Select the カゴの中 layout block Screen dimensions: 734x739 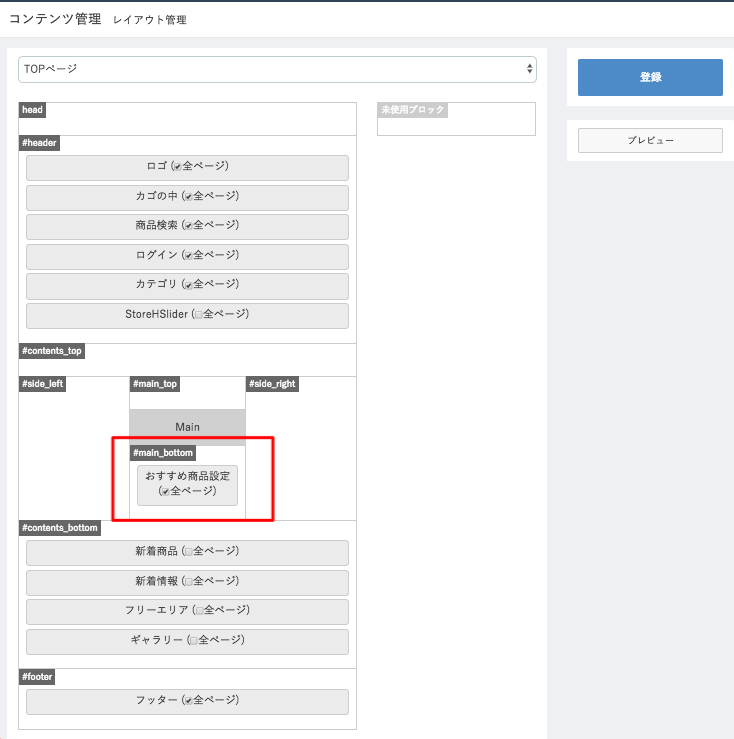187,197
